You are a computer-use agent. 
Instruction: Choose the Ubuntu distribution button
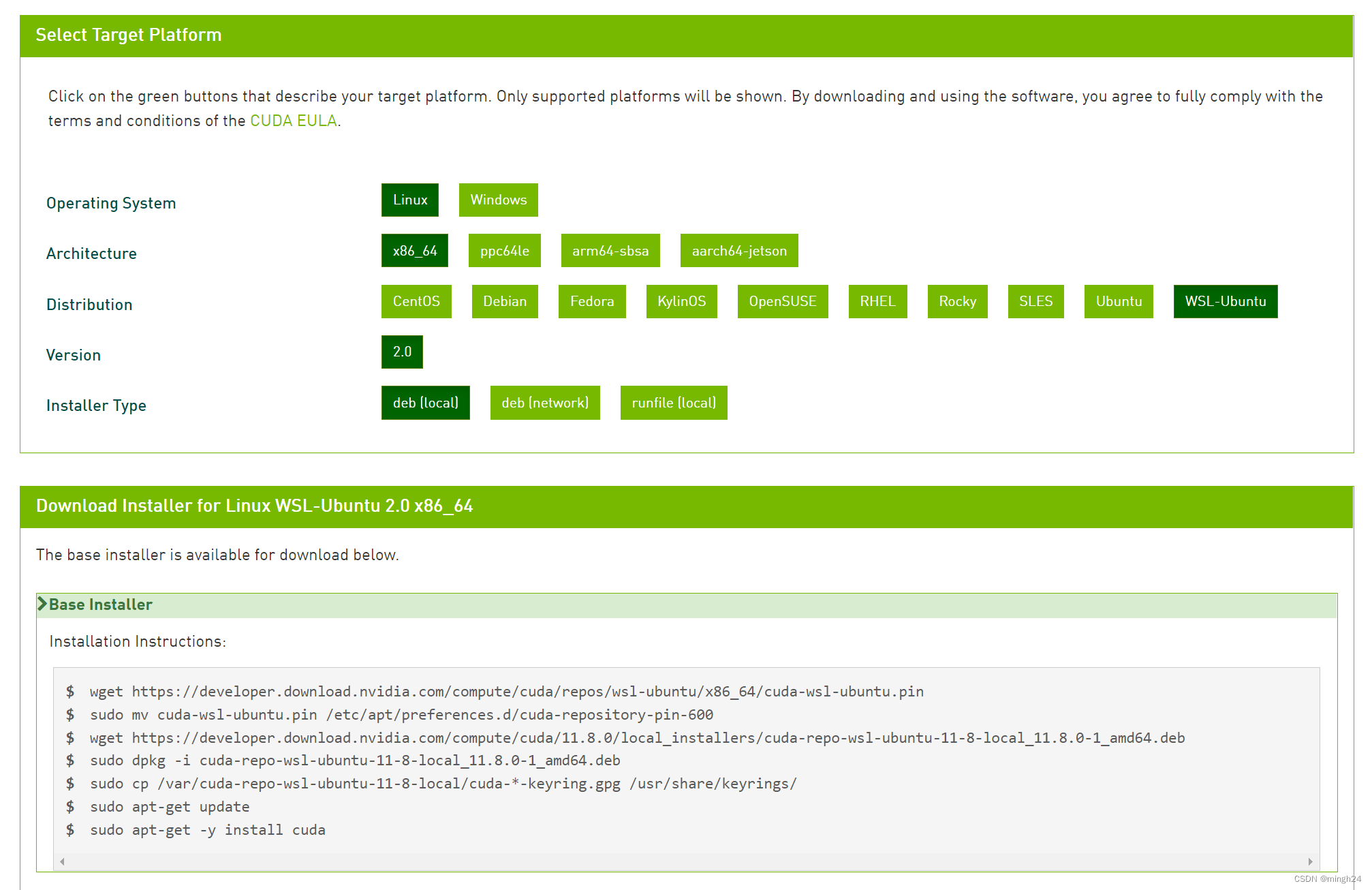coord(1118,301)
